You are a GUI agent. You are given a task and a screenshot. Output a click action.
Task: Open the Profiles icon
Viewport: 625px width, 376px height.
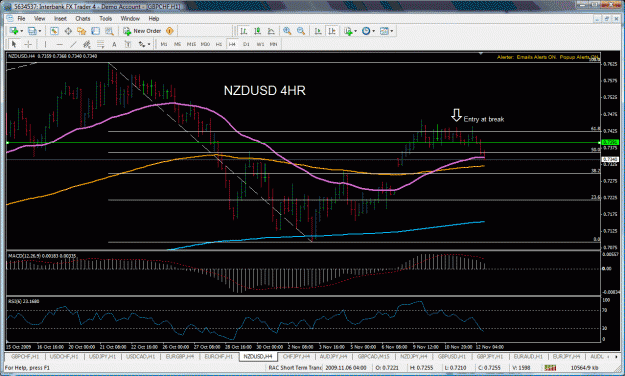click(x=32, y=31)
